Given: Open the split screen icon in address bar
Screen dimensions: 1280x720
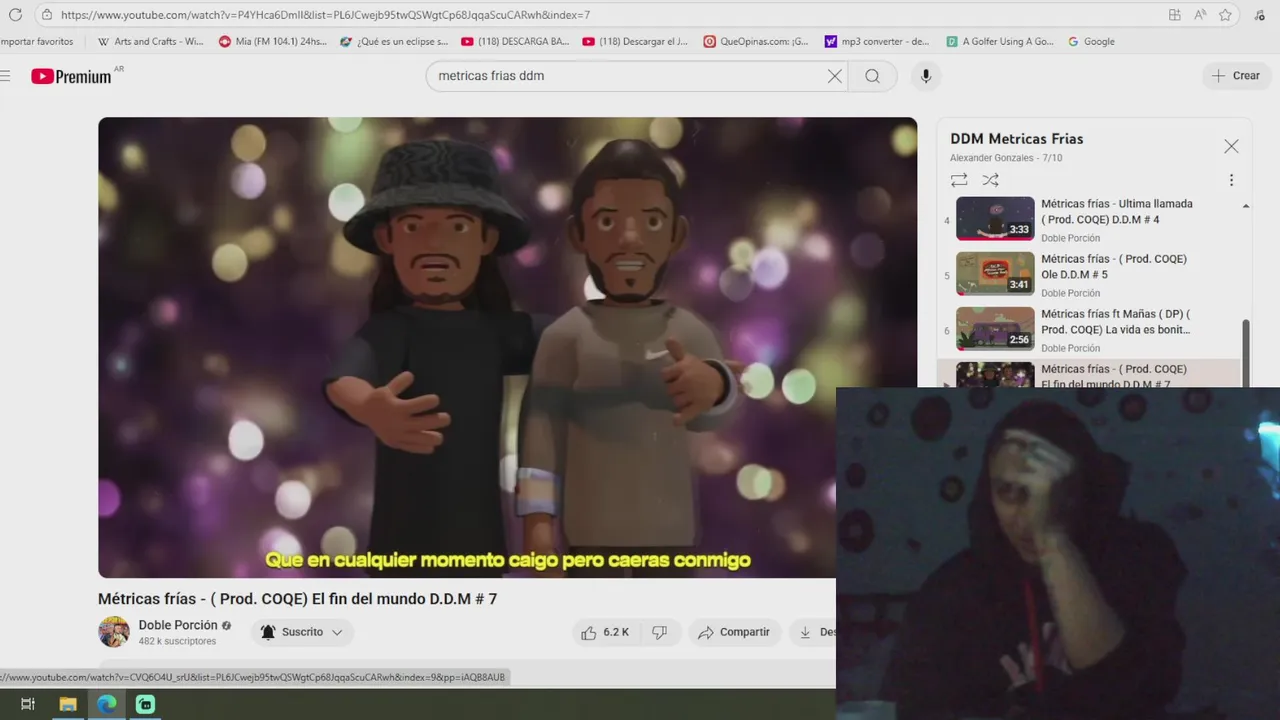Looking at the screenshot, I should [x=1175, y=15].
